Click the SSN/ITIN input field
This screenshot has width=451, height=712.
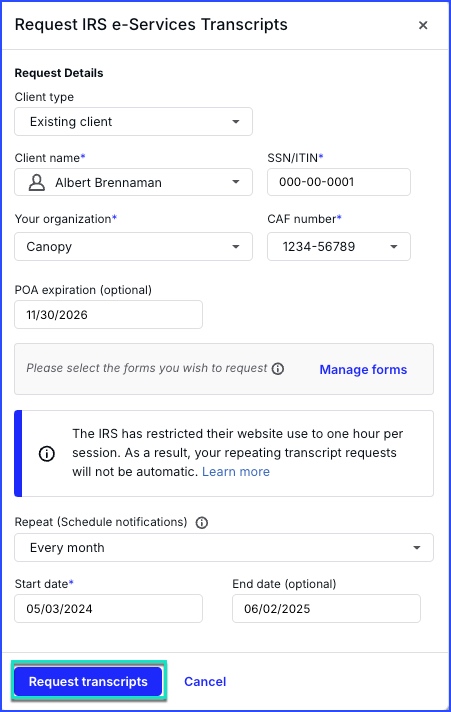(x=339, y=182)
